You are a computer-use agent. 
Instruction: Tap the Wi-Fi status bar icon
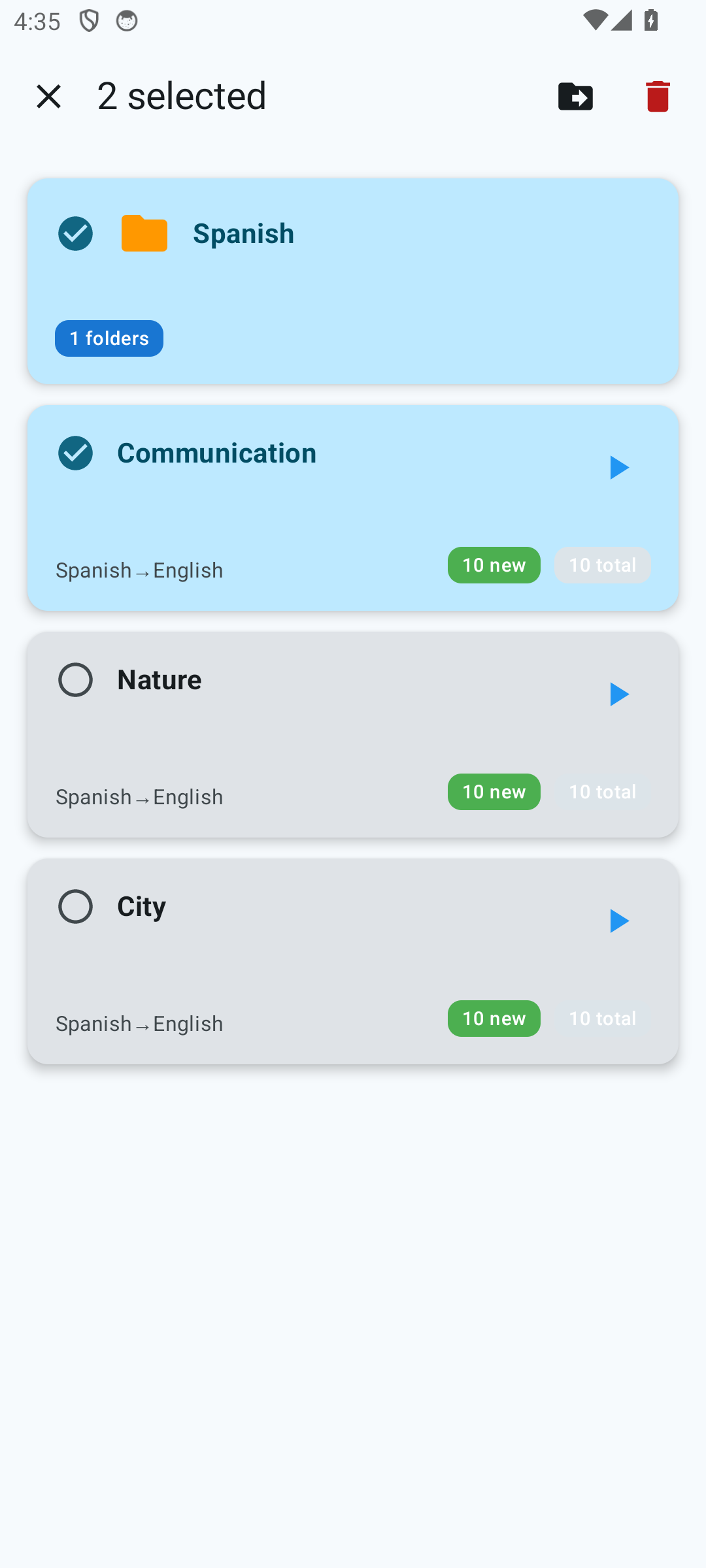[594, 21]
